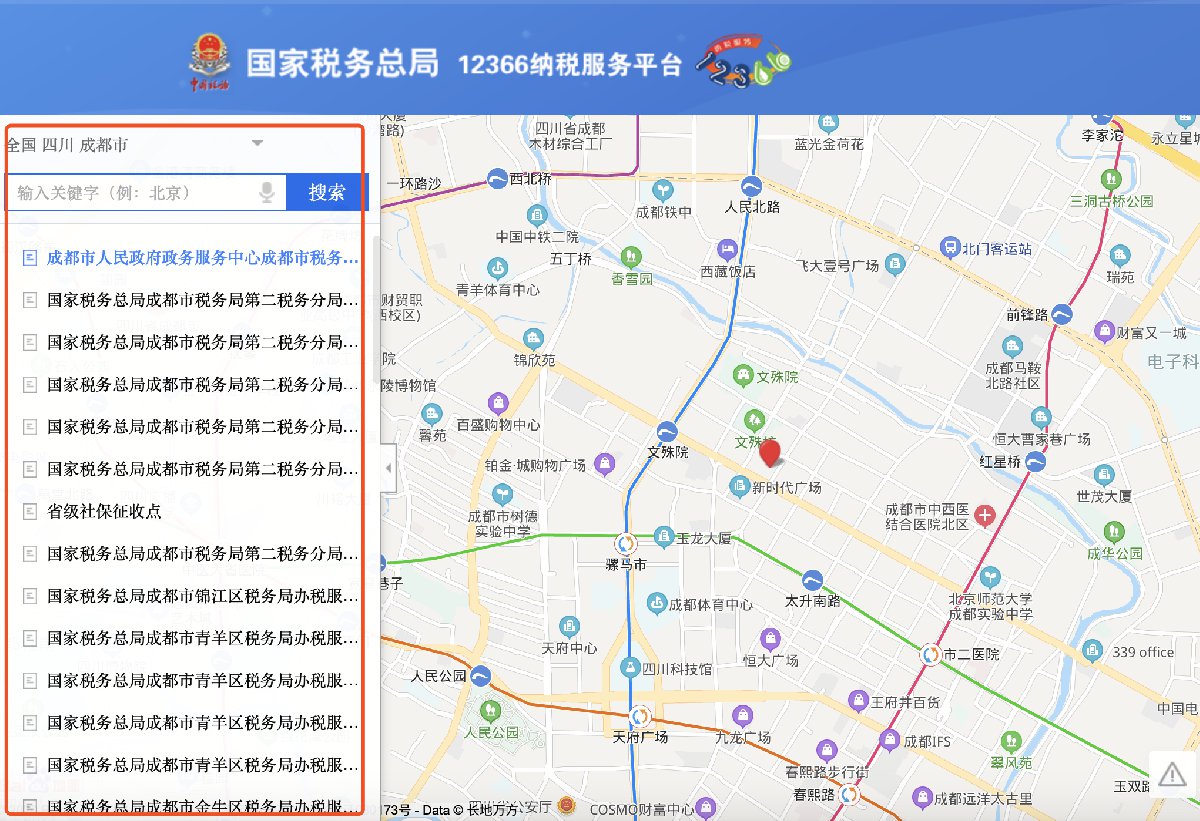Click the 百盛购物中心 shopping bag icon
1200x821 pixels.
coord(497,403)
